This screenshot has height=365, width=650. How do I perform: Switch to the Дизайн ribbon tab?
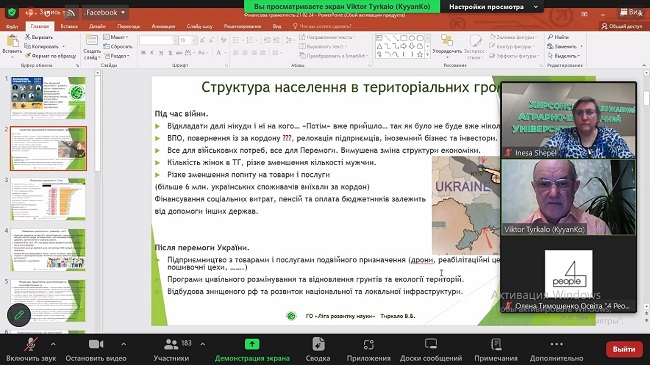[97, 26]
